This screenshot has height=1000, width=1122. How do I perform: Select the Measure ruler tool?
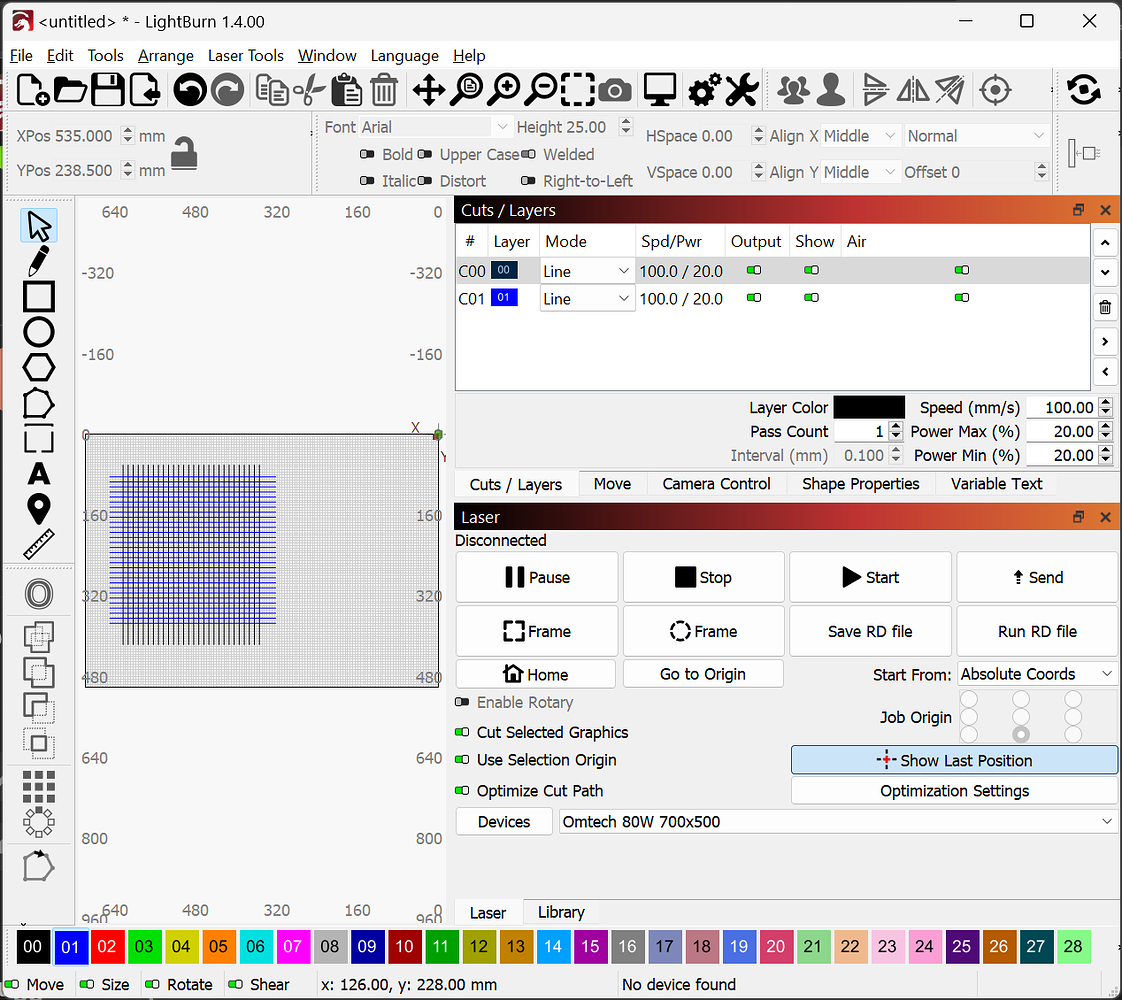click(38, 544)
